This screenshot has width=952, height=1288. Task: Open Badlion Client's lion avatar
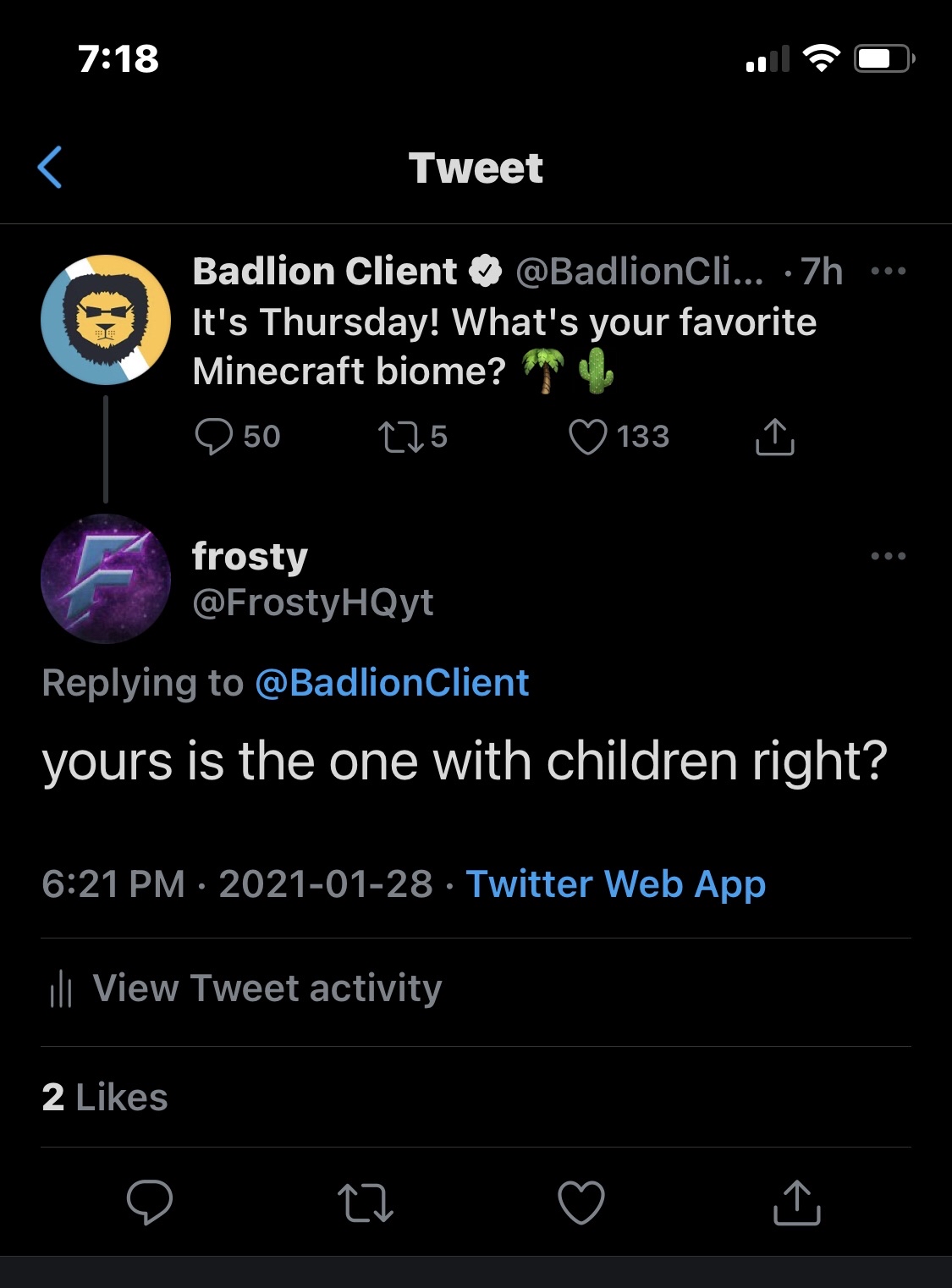tap(106, 320)
